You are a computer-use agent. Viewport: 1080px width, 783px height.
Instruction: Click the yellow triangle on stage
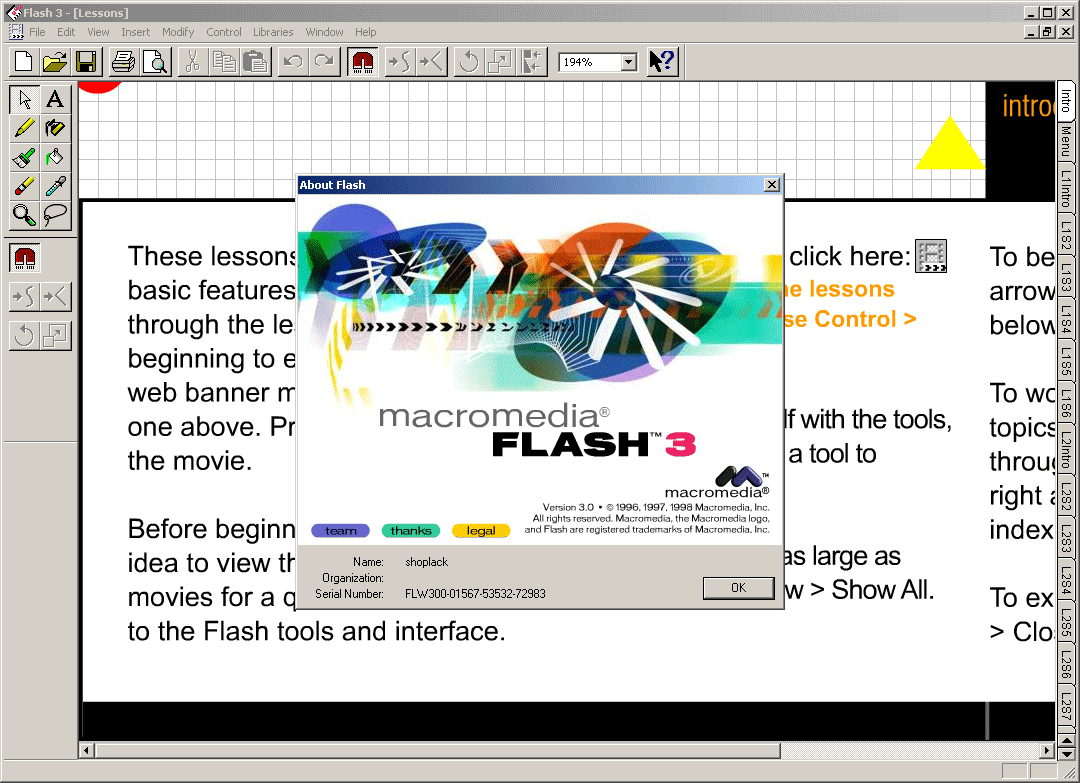(950, 147)
